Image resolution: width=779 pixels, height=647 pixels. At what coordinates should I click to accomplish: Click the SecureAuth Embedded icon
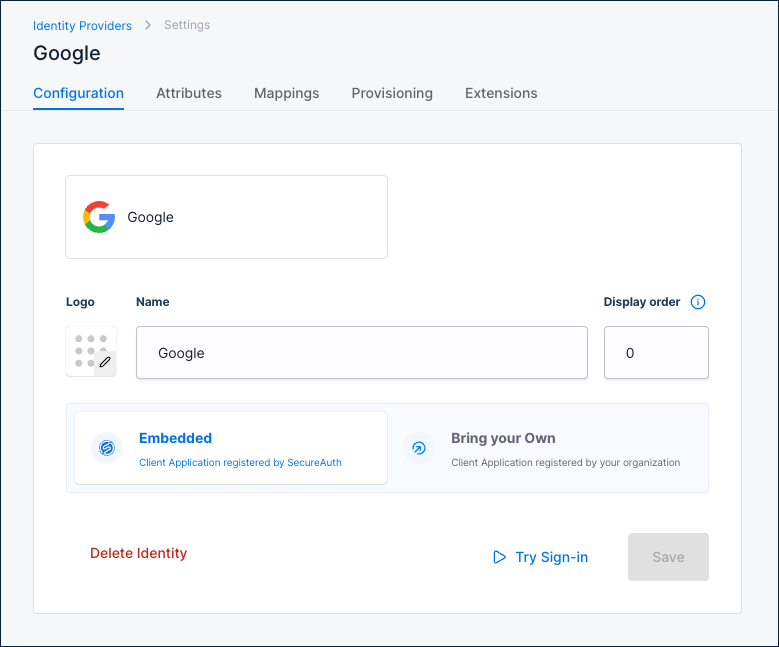tap(107, 448)
